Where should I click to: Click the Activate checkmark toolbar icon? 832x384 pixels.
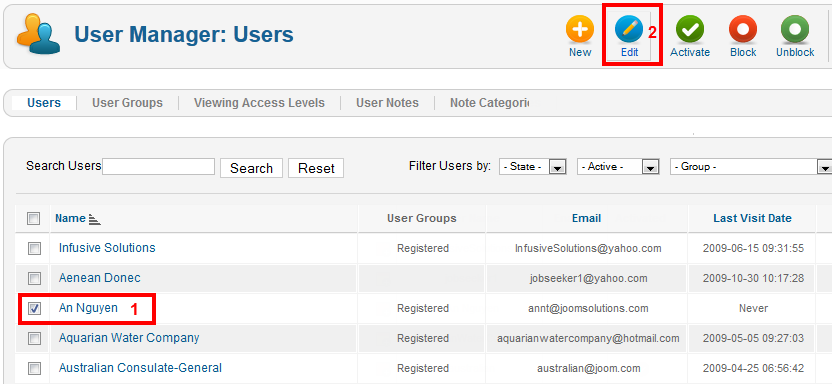[x=690, y=29]
